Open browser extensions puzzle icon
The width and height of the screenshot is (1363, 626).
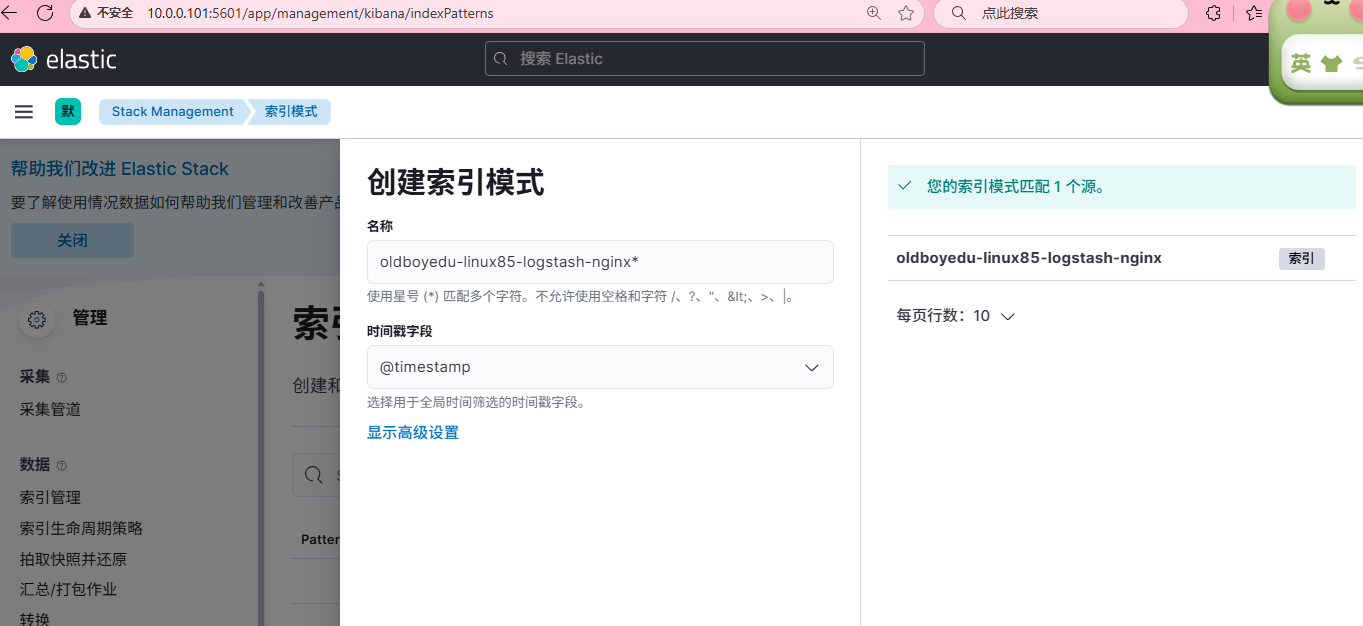coord(1213,13)
